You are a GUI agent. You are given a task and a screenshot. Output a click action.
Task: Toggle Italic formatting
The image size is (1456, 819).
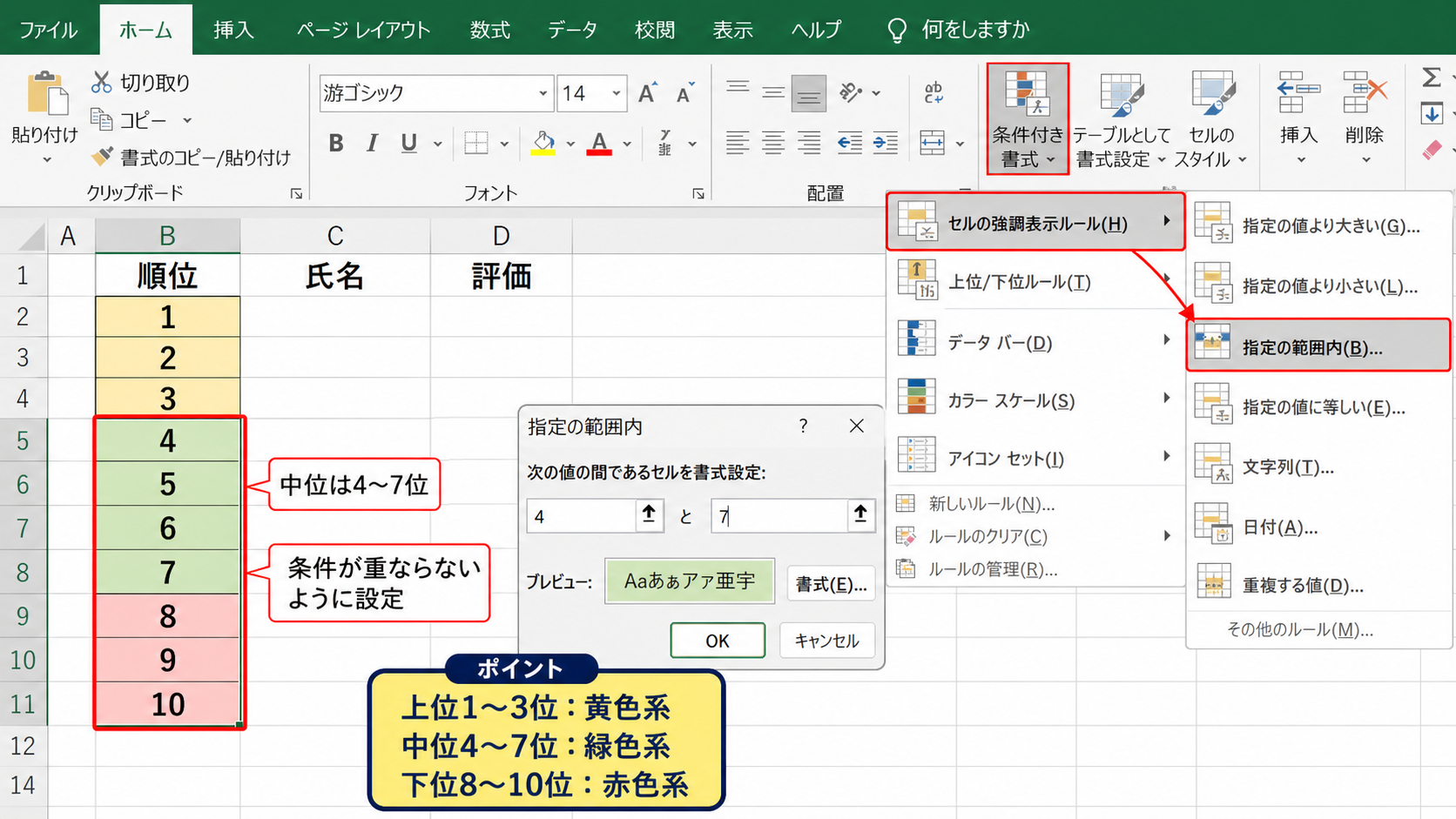372,144
